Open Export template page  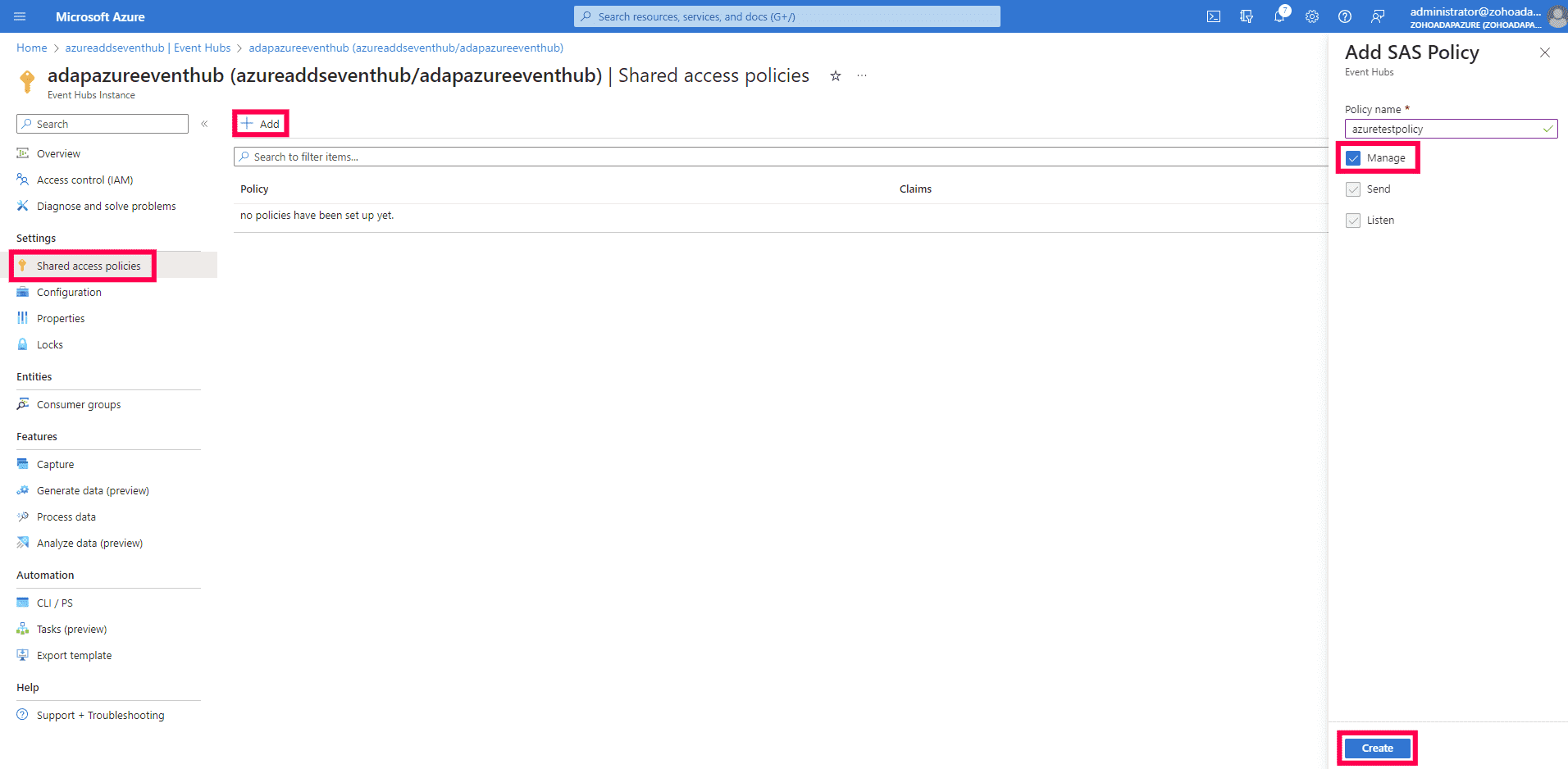(x=74, y=655)
